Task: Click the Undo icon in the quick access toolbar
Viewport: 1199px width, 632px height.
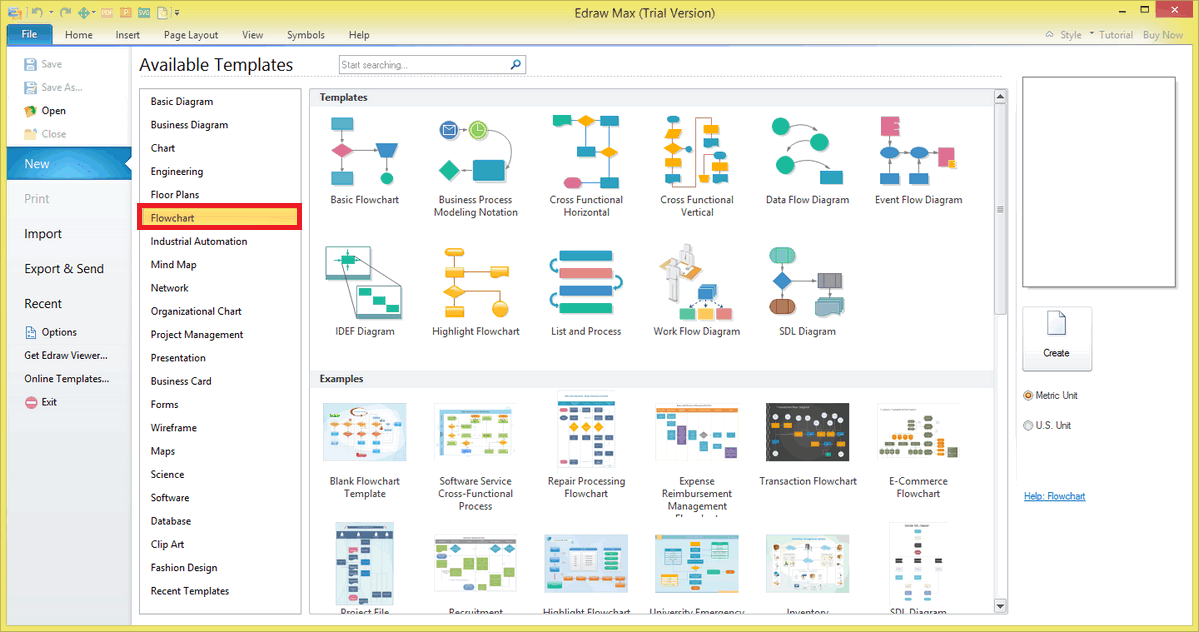Action: (x=37, y=12)
